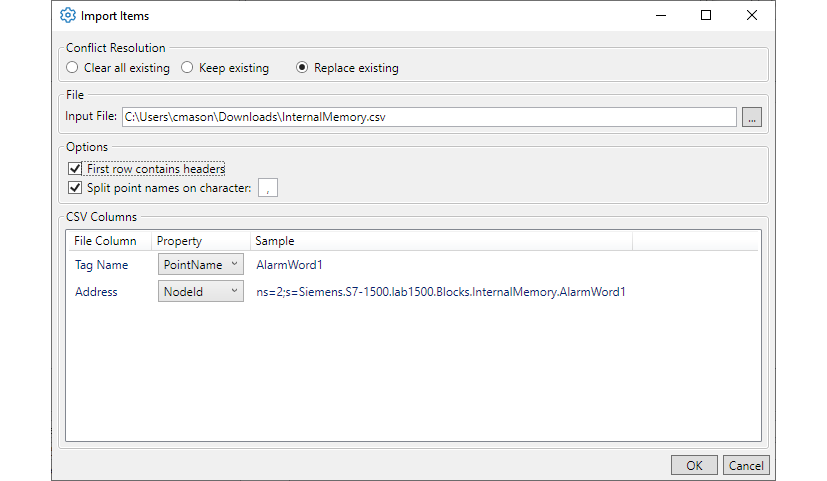Choose the Keep existing radio button
Viewport: 827px width, 481px height.
[187, 68]
